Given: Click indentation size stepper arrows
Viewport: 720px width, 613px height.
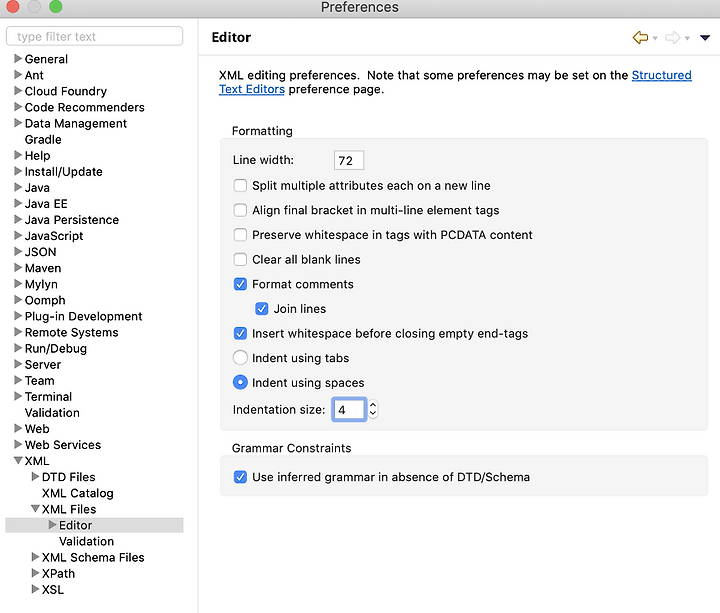Looking at the screenshot, I should coord(373,409).
